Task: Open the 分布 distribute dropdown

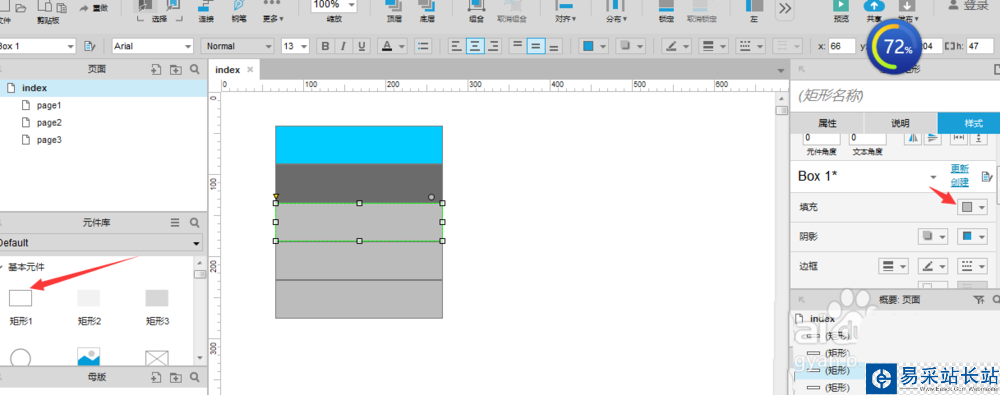Action: [616, 19]
